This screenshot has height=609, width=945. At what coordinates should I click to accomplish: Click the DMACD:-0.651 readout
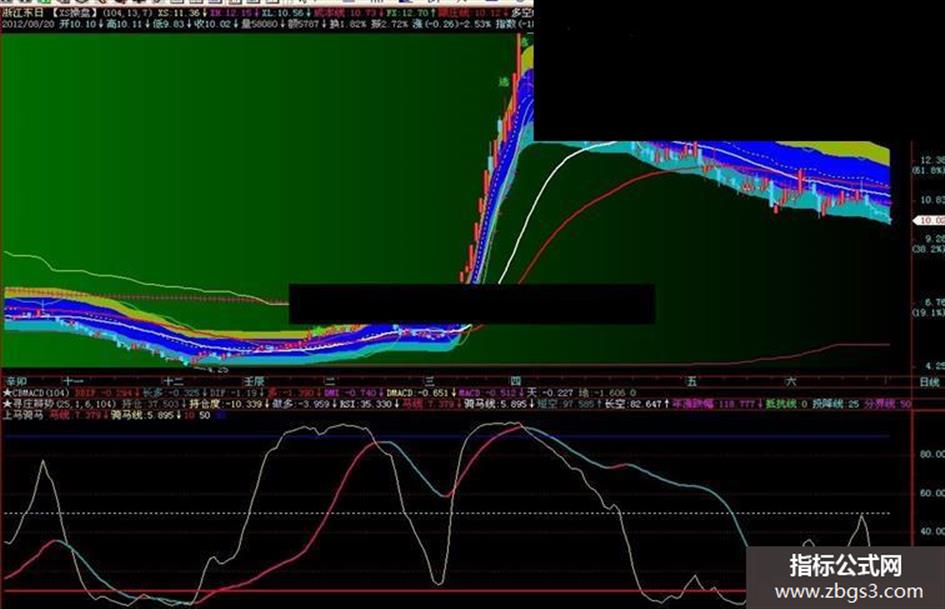click(x=417, y=393)
